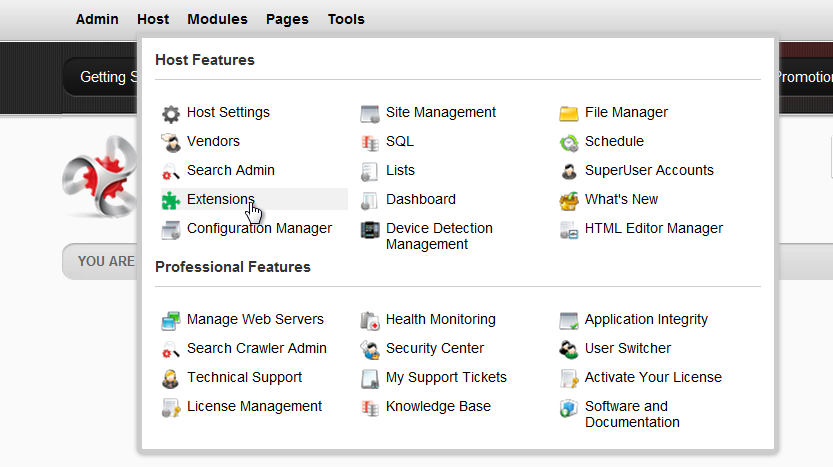Click the Configuration Manager icon
Viewport: 833px width, 467px height.
pos(171,230)
